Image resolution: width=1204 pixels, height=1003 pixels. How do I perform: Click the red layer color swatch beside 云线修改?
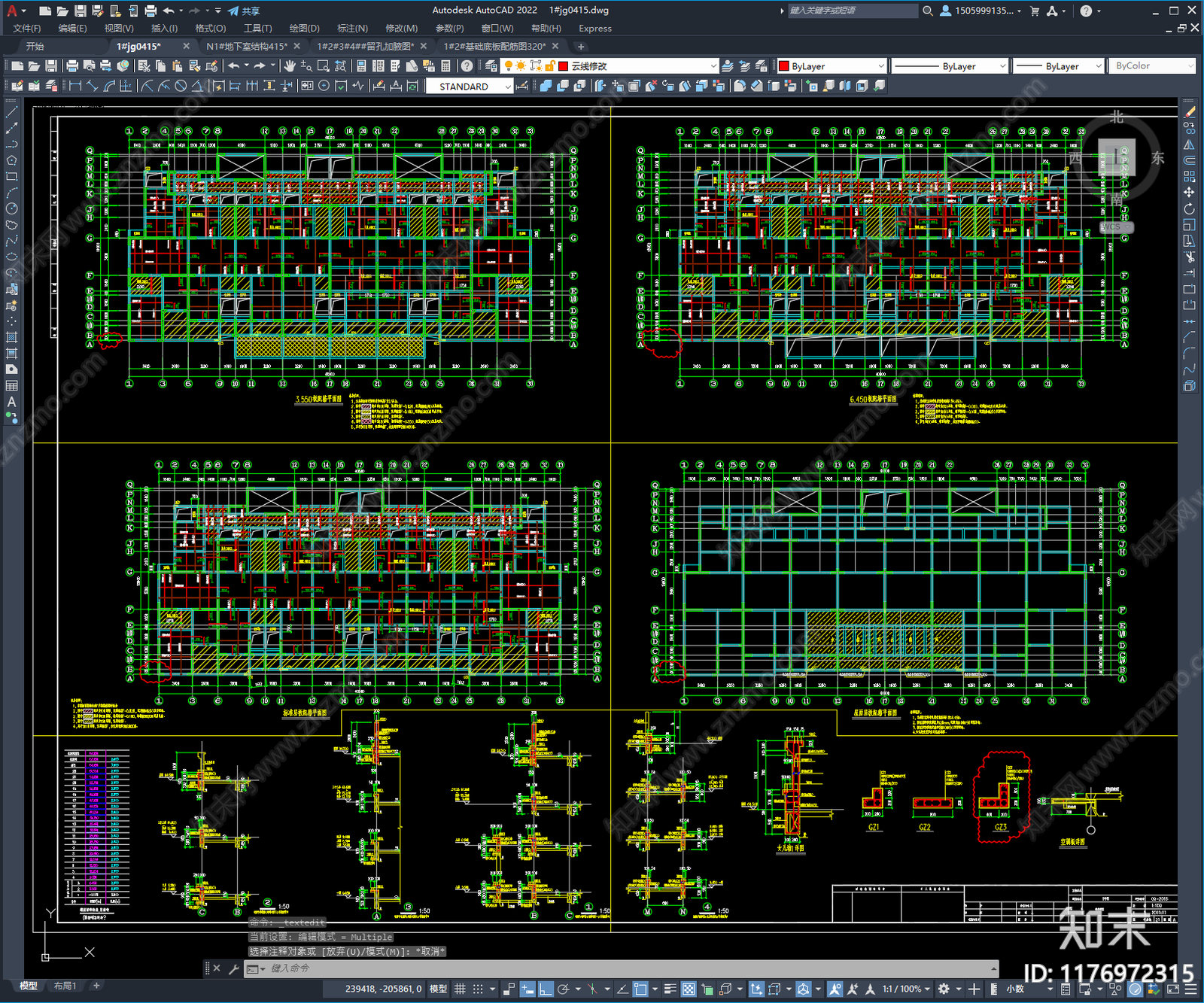[563, 66]
